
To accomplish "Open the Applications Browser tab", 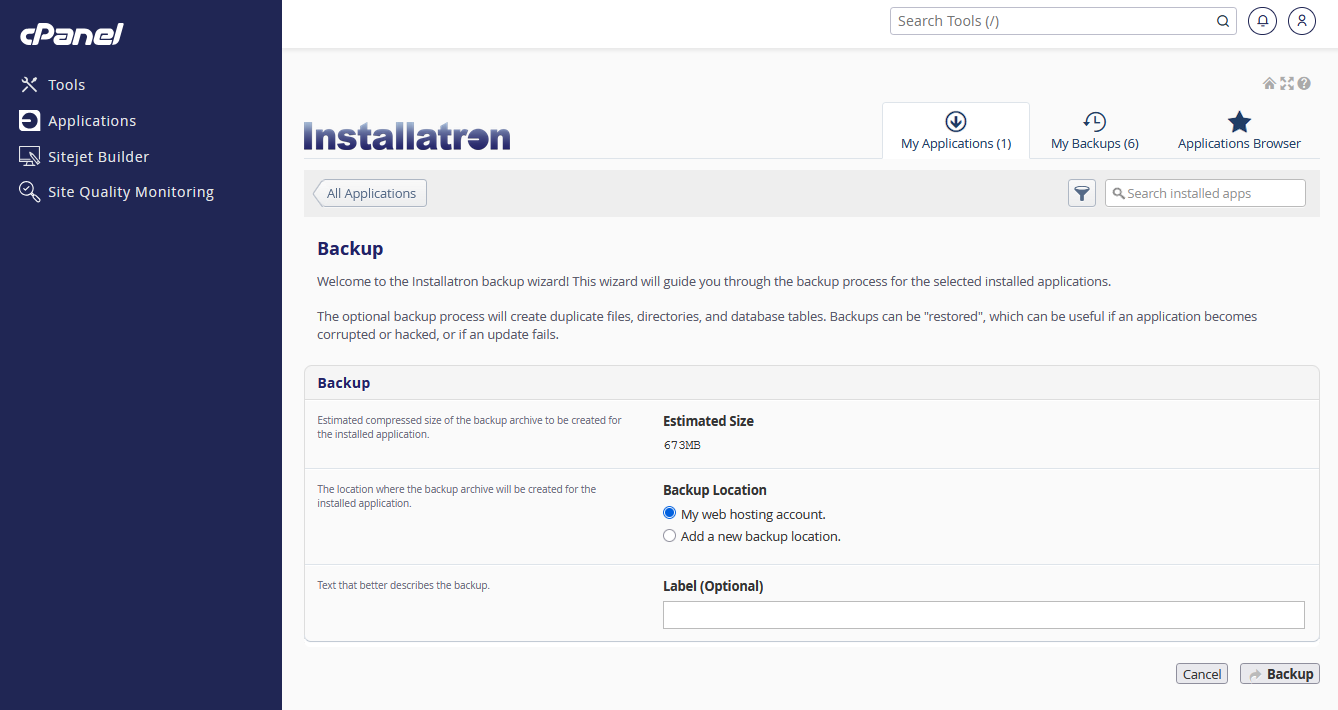I will point(1239,131).
